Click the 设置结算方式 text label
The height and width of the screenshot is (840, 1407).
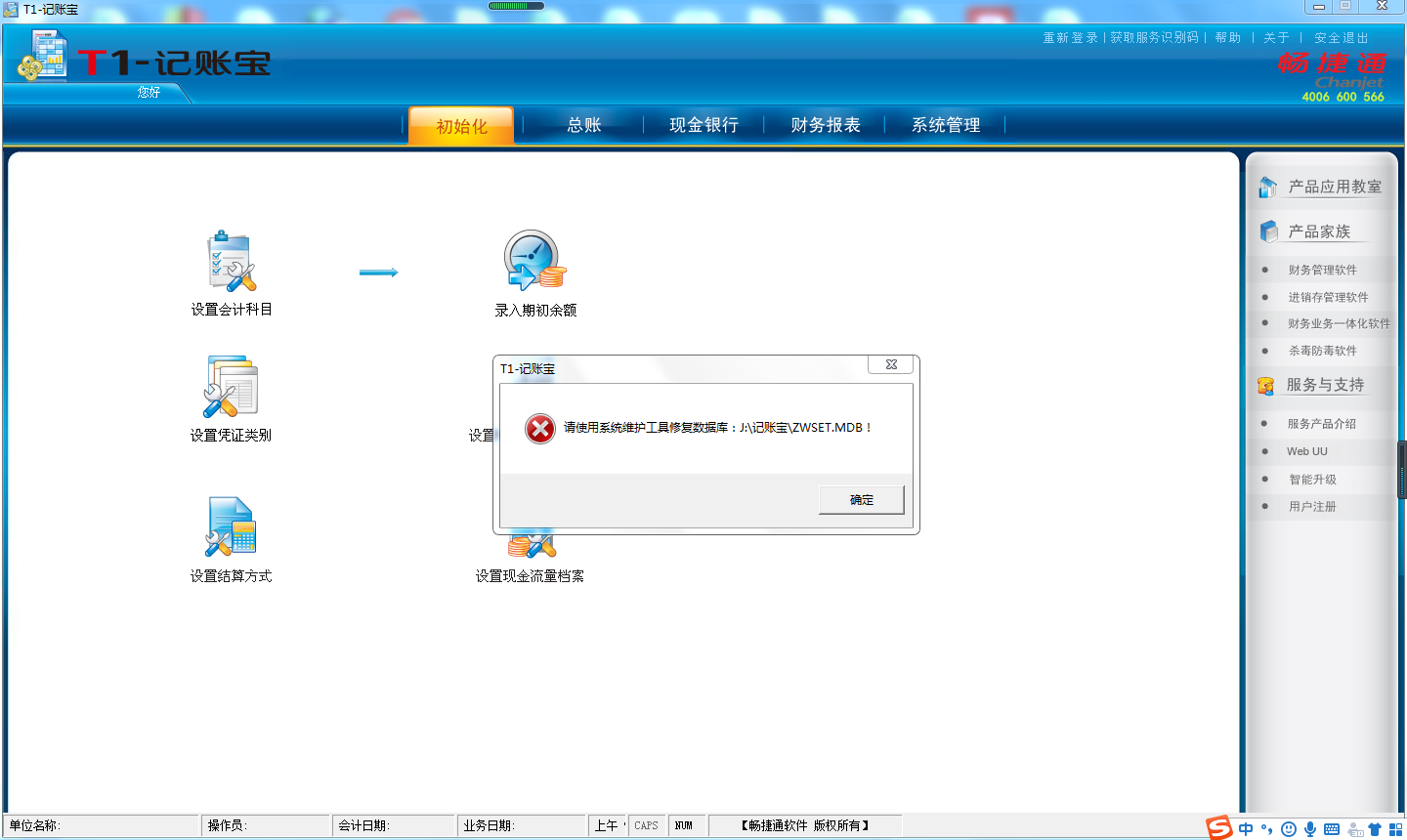tap(231, 576)
